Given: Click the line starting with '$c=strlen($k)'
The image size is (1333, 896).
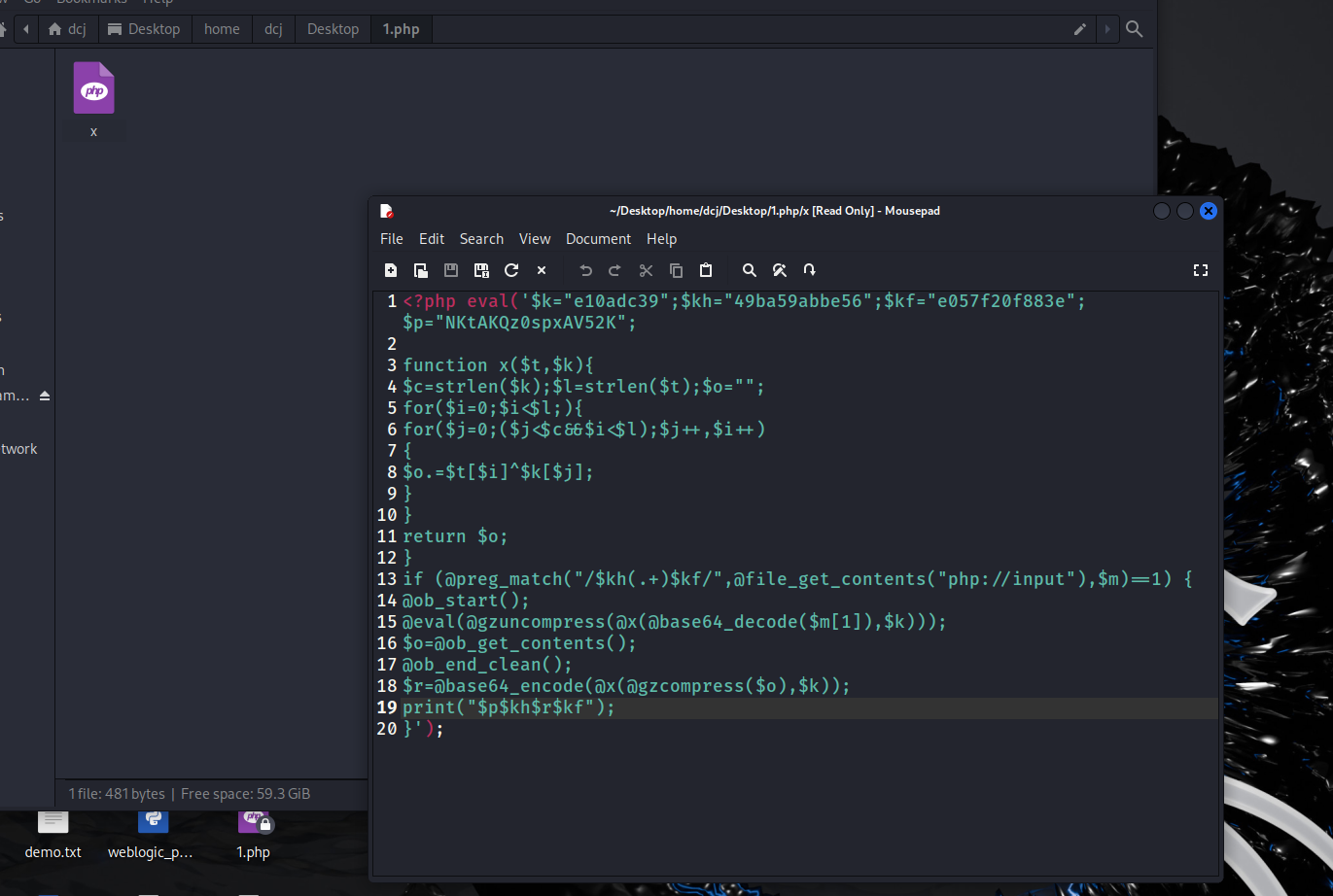Looking at the screenshot, I should pos(583,387).
